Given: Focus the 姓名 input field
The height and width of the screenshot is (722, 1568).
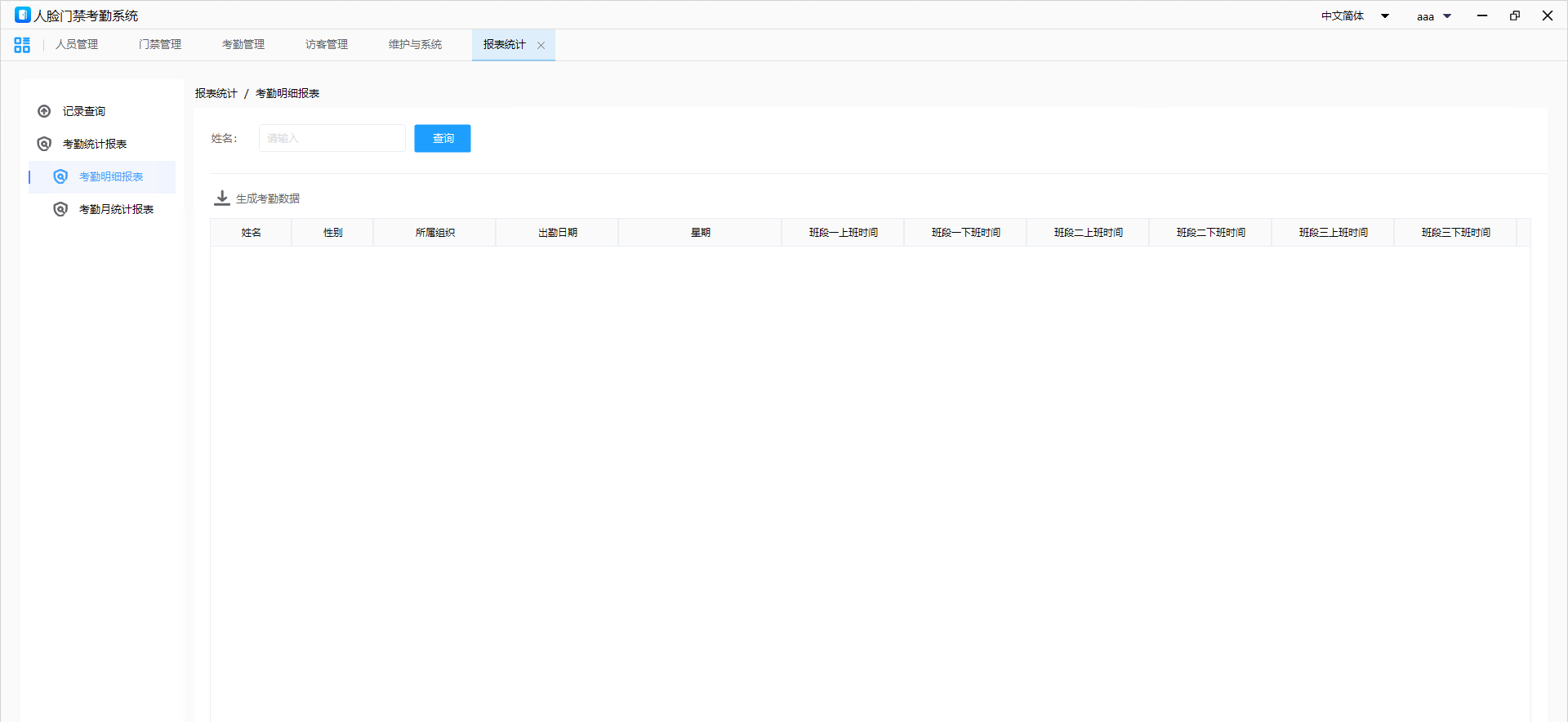Looking at the screenshot, I should coord(332,138).
